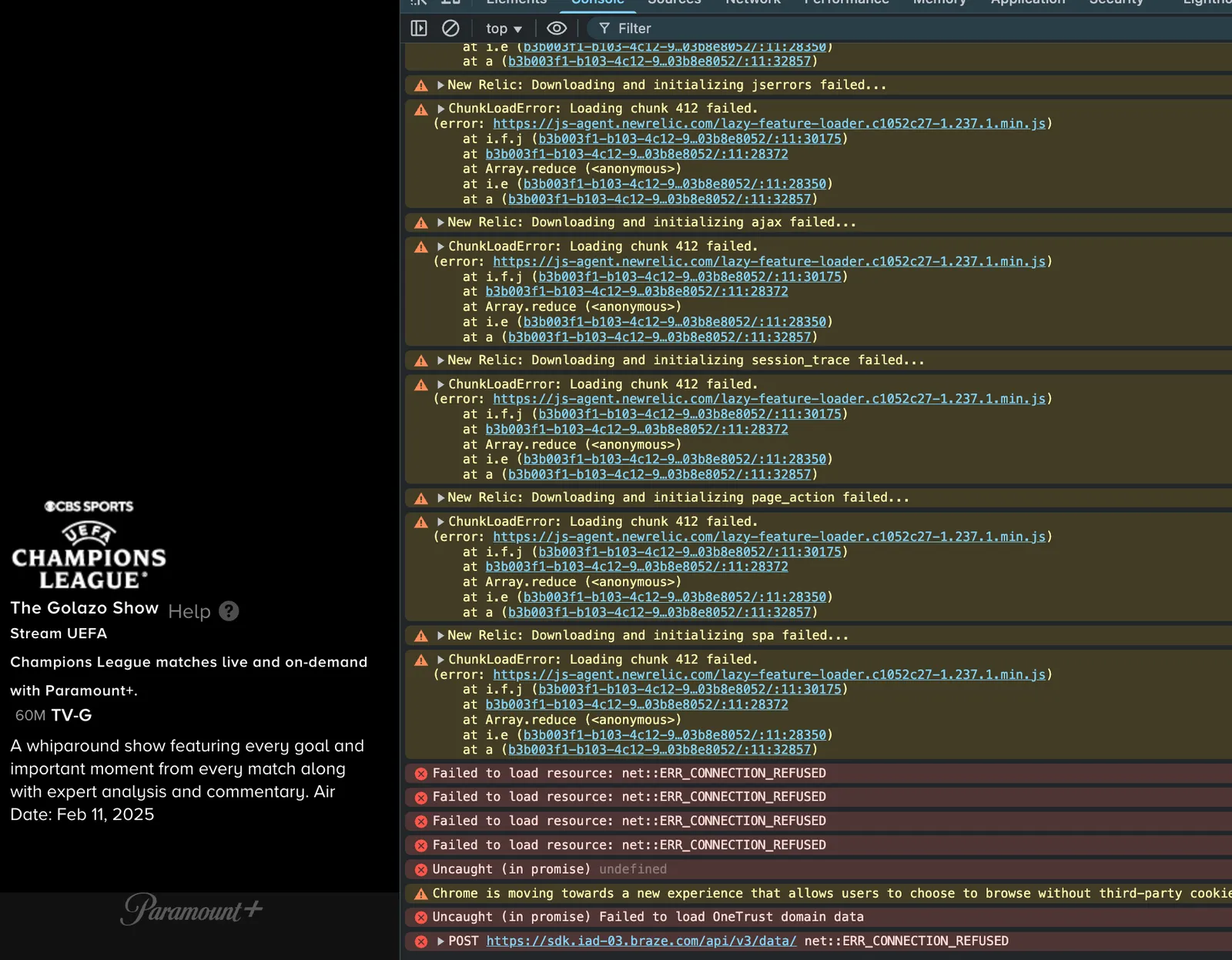Open the sdk.iad-03.braze.com API link

pos(641,941)
